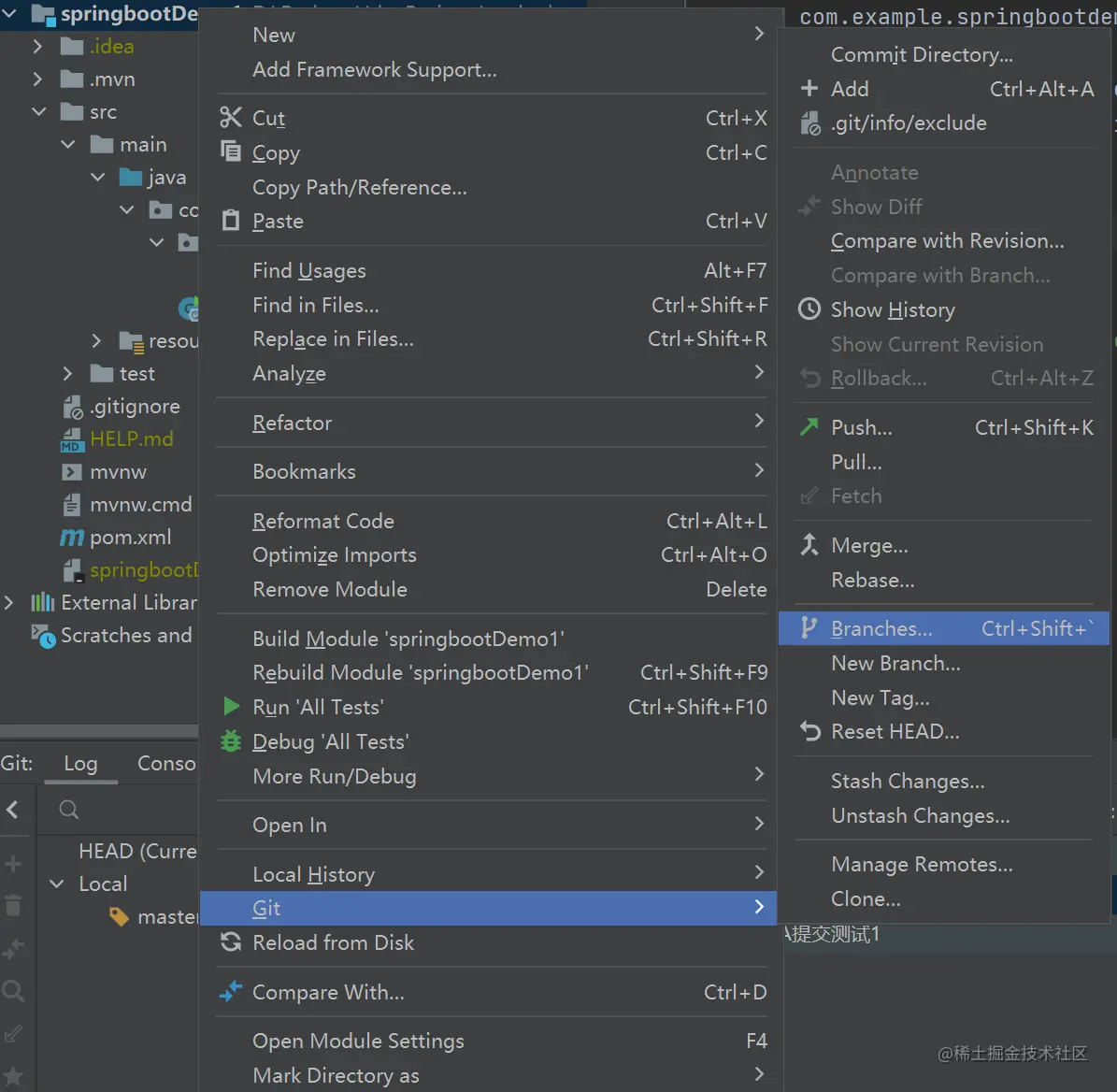Viewport: 1117px width, 1092px height.
Task: Select the .gitignore file
Action: tap(135, 406)
